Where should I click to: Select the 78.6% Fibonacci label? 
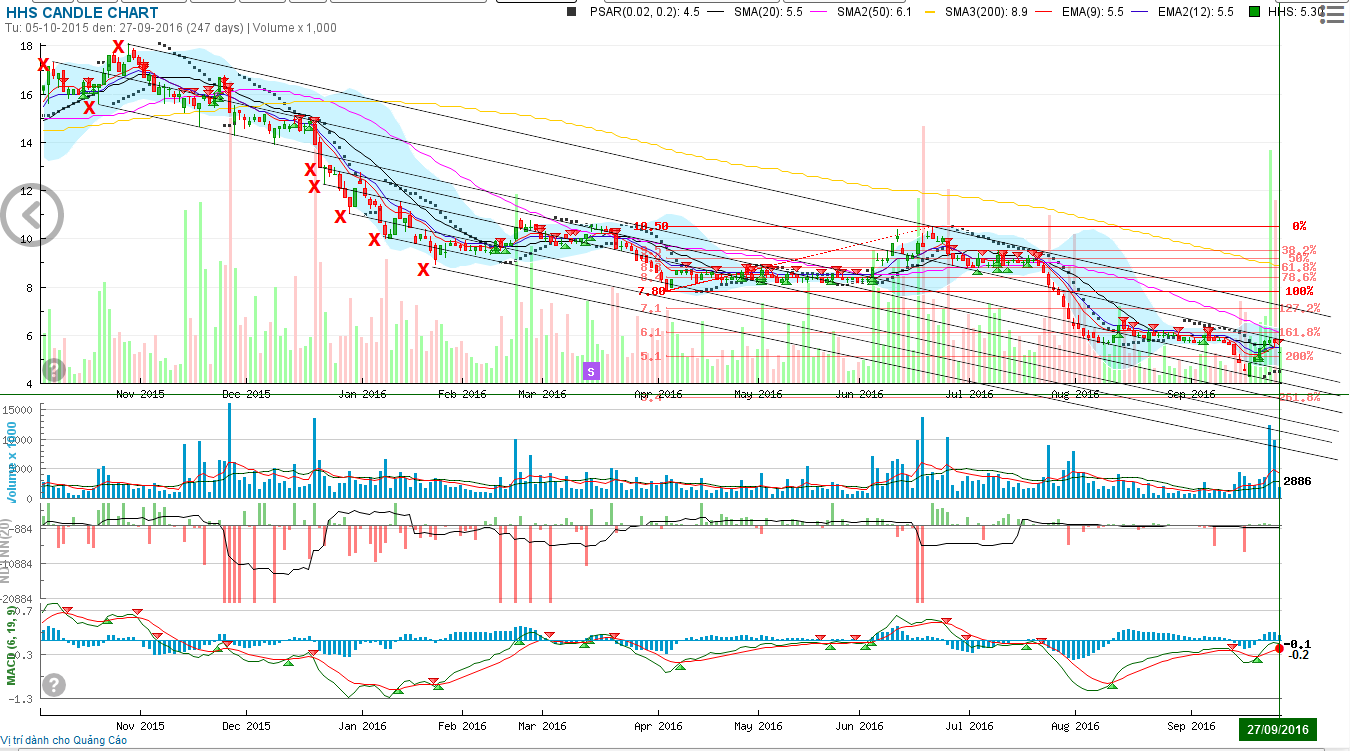point(1301,277)
